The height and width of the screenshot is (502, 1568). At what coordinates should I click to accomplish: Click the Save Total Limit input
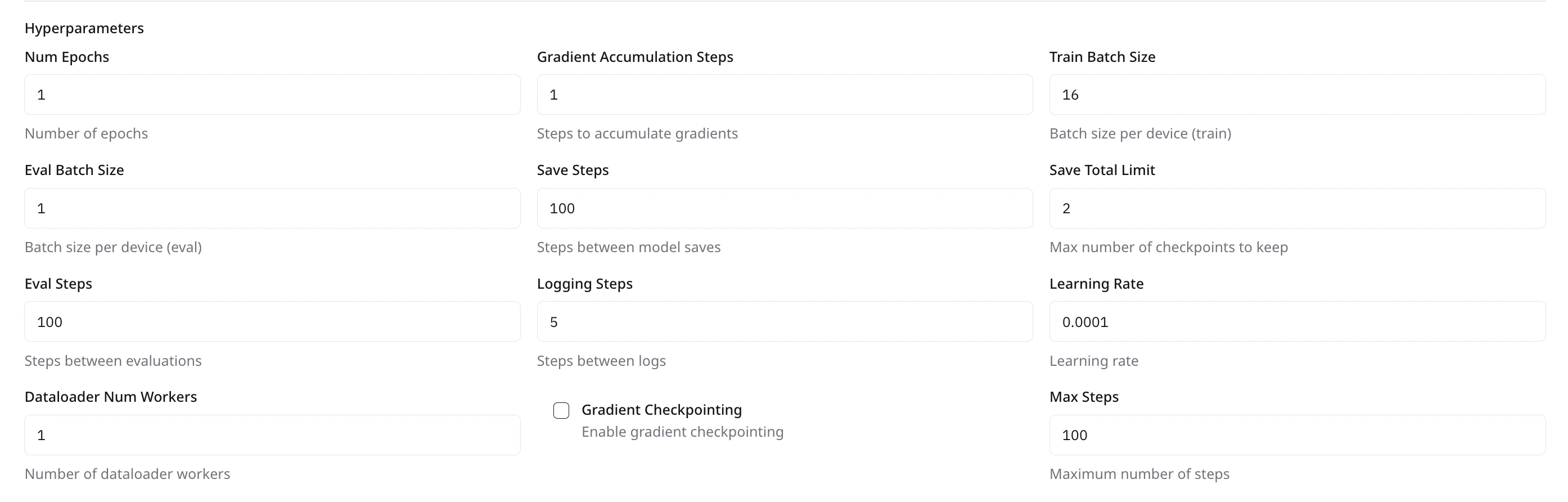click(x=1297, y=208)
